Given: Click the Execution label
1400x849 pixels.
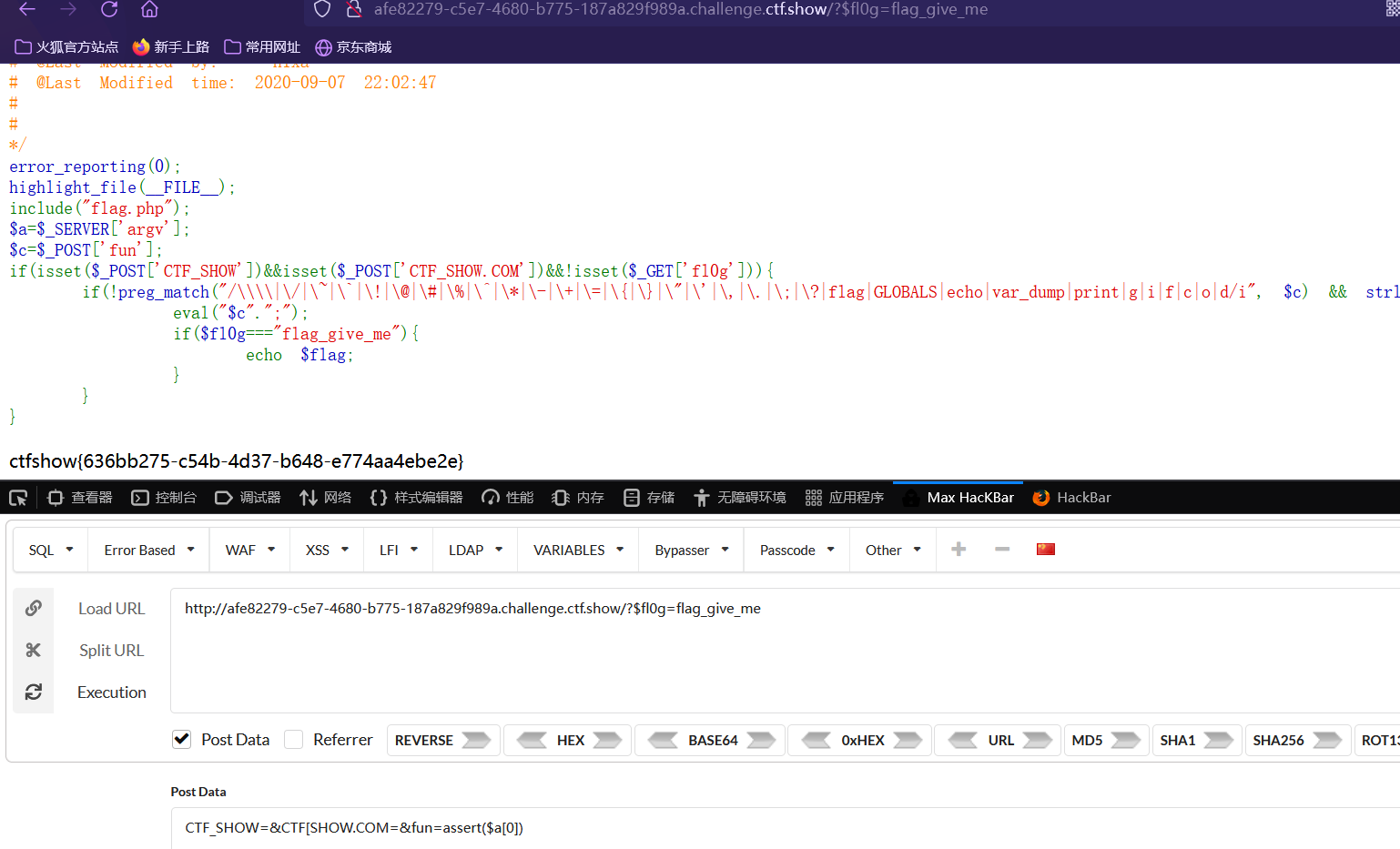Looking at the screenshot, I should [112, 692].
